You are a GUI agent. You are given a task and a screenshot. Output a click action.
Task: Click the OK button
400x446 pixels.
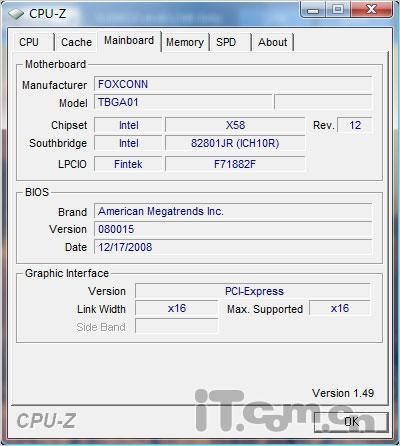click(351, 422)
